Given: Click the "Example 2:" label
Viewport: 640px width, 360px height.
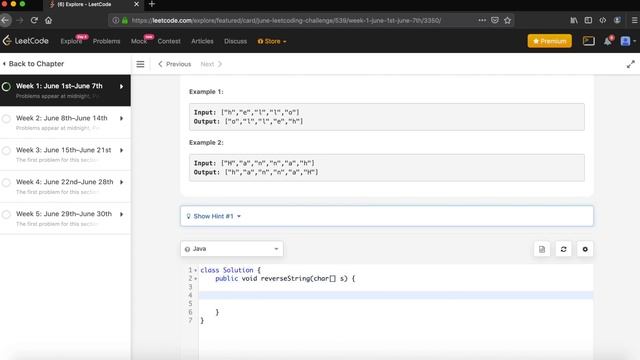Looking at the screenshot, I should tap(206, 142).
